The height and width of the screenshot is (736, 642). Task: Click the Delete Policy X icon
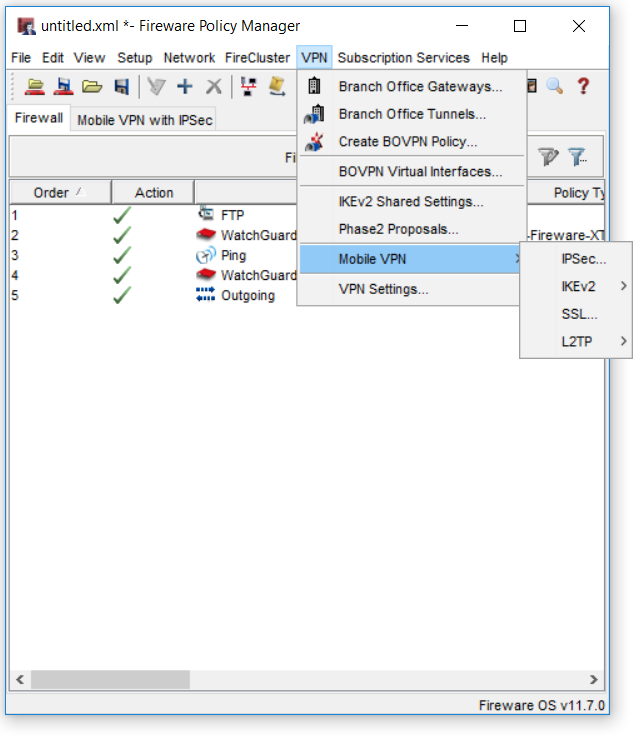pos(213,87)
